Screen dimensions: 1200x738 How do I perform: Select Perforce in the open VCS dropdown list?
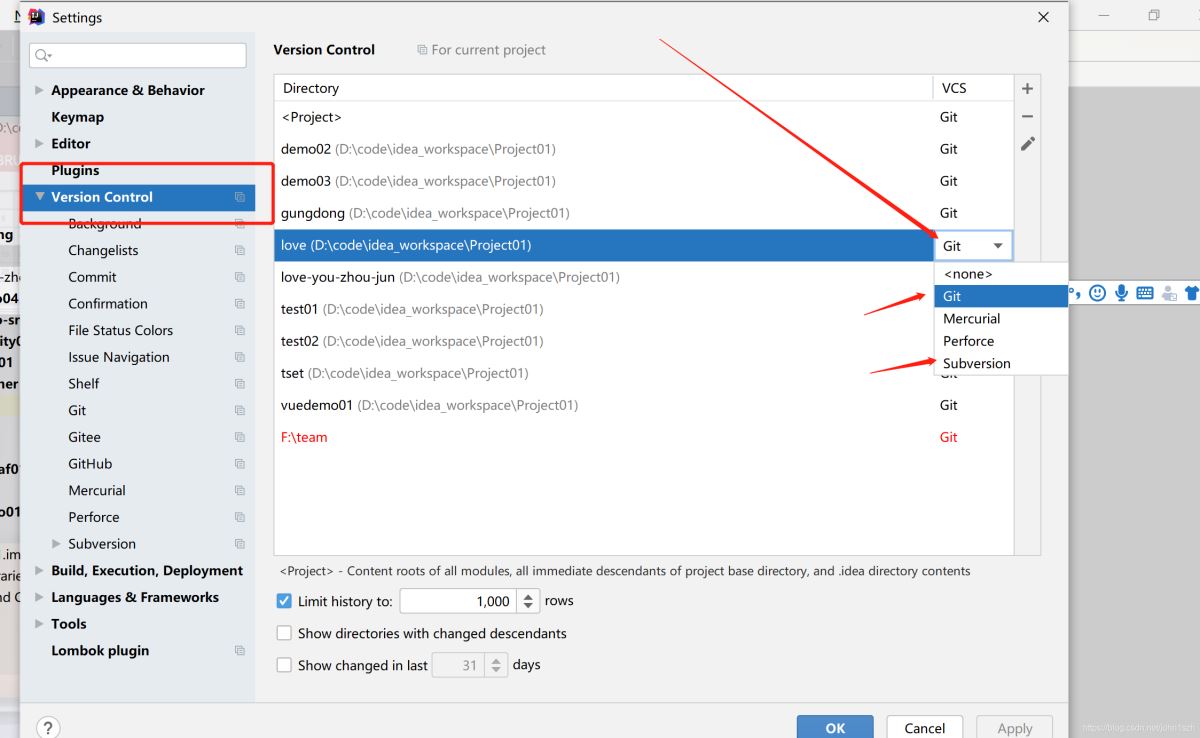1001,341
